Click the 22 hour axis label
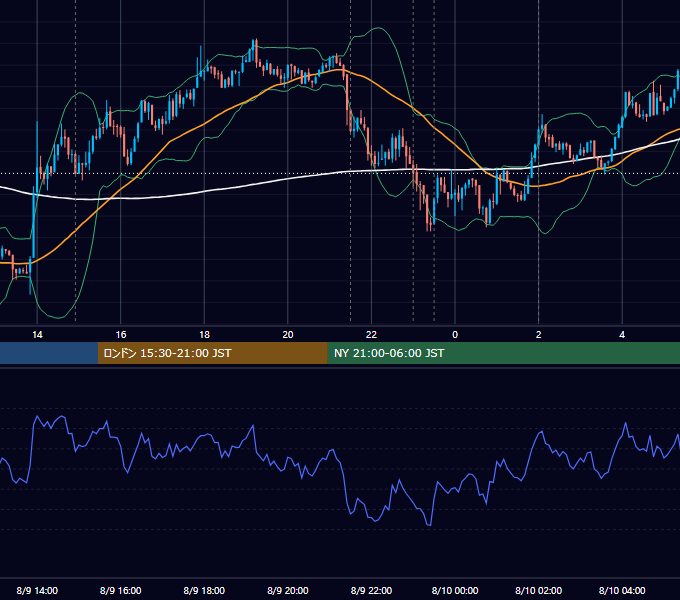Screen dimensions: 680x600 point(371,335)
